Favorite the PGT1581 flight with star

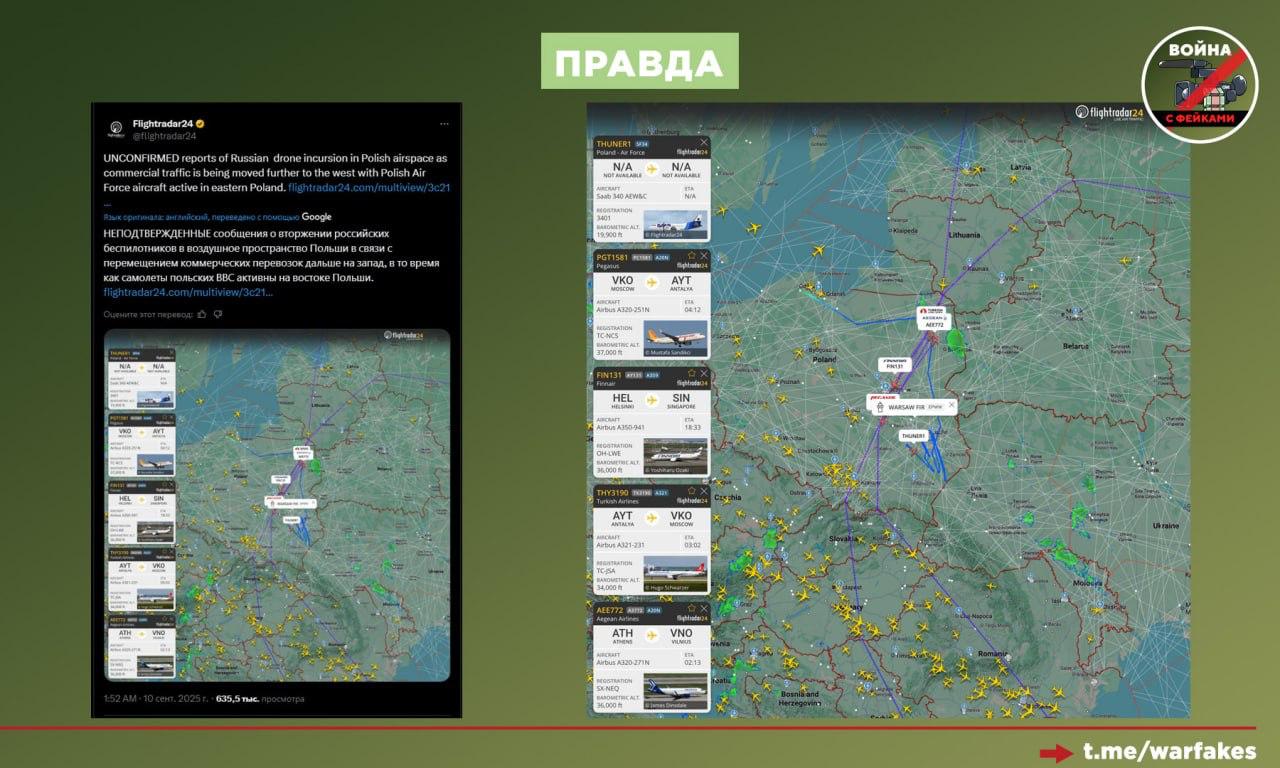click(x=691, y=256)
